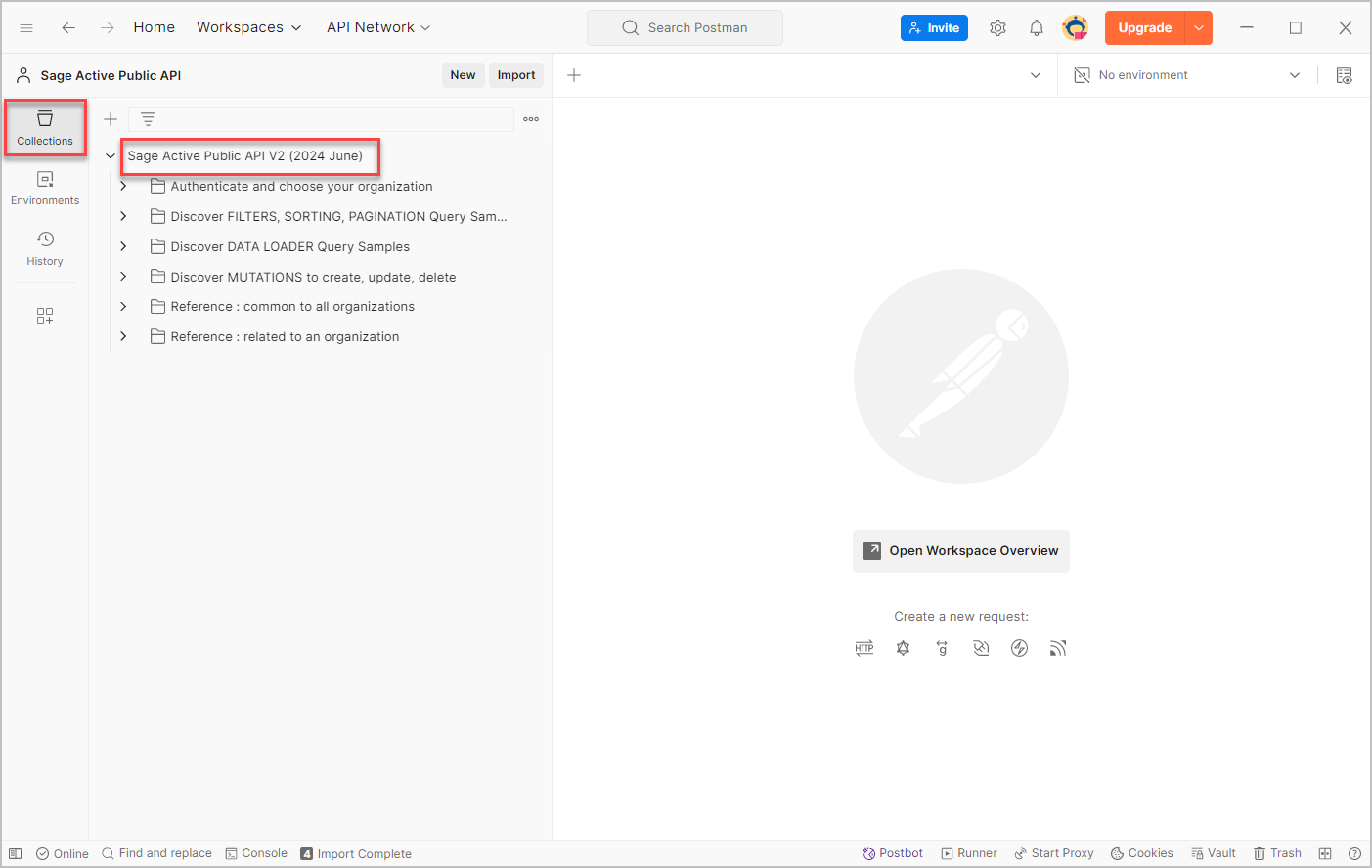1372x868 pixels.
Task: Create a new GraphQL request
Action: point(903,648)
